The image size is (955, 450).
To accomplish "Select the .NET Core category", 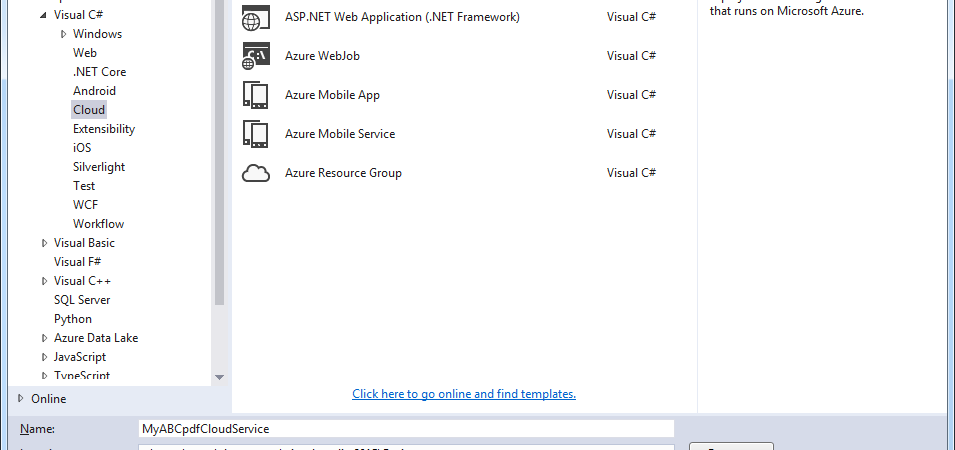I will click(x=99, y=72).
